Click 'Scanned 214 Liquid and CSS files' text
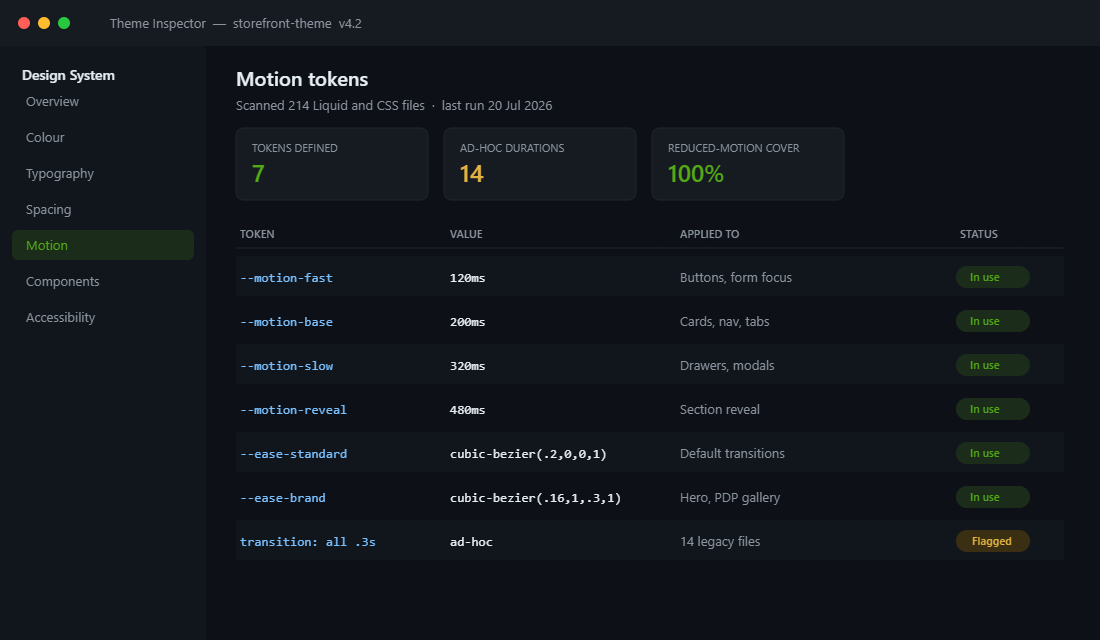1100x640 pixels. click(x=330, y=106)
